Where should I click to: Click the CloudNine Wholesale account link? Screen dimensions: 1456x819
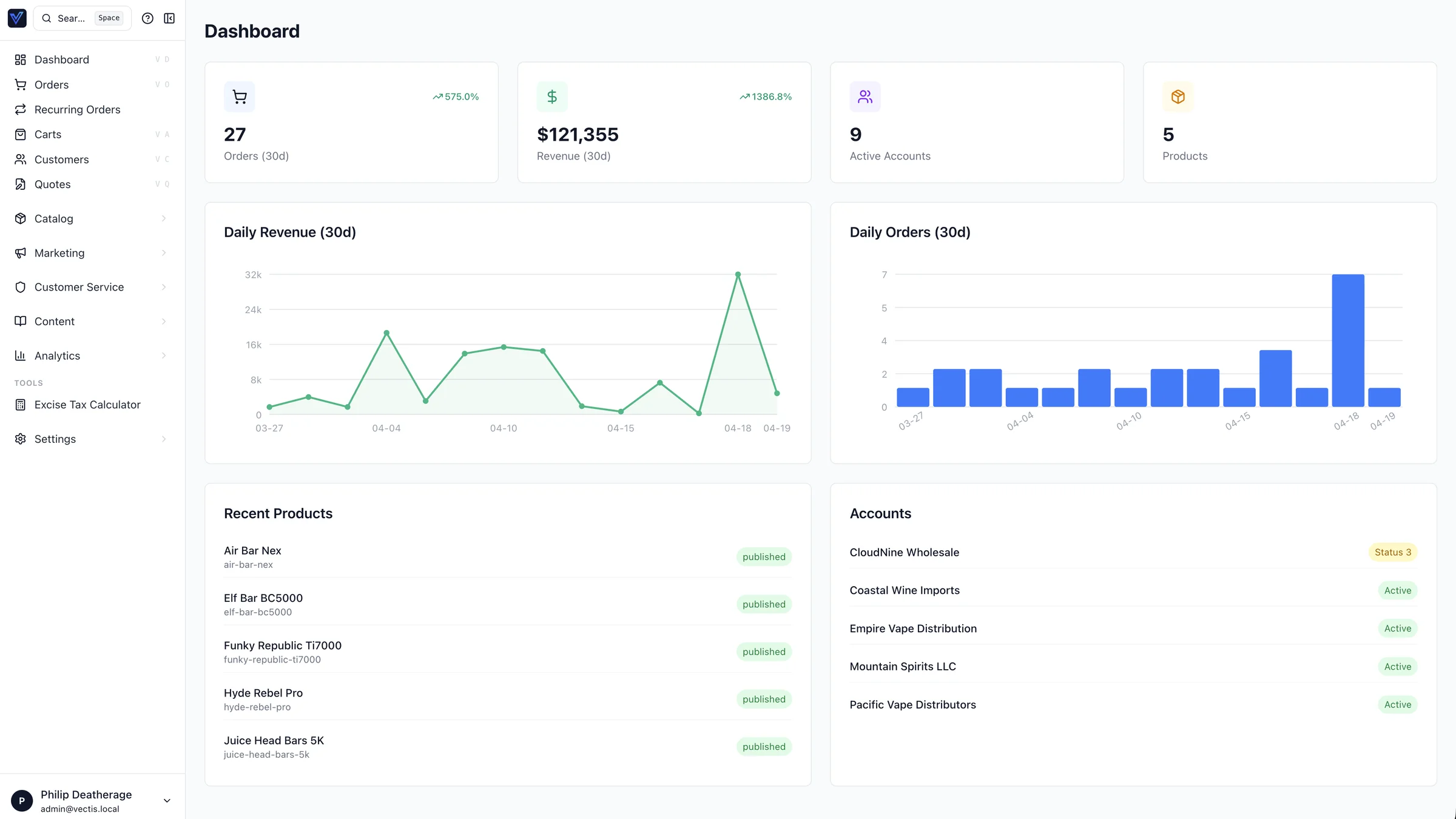coord(904,552)
